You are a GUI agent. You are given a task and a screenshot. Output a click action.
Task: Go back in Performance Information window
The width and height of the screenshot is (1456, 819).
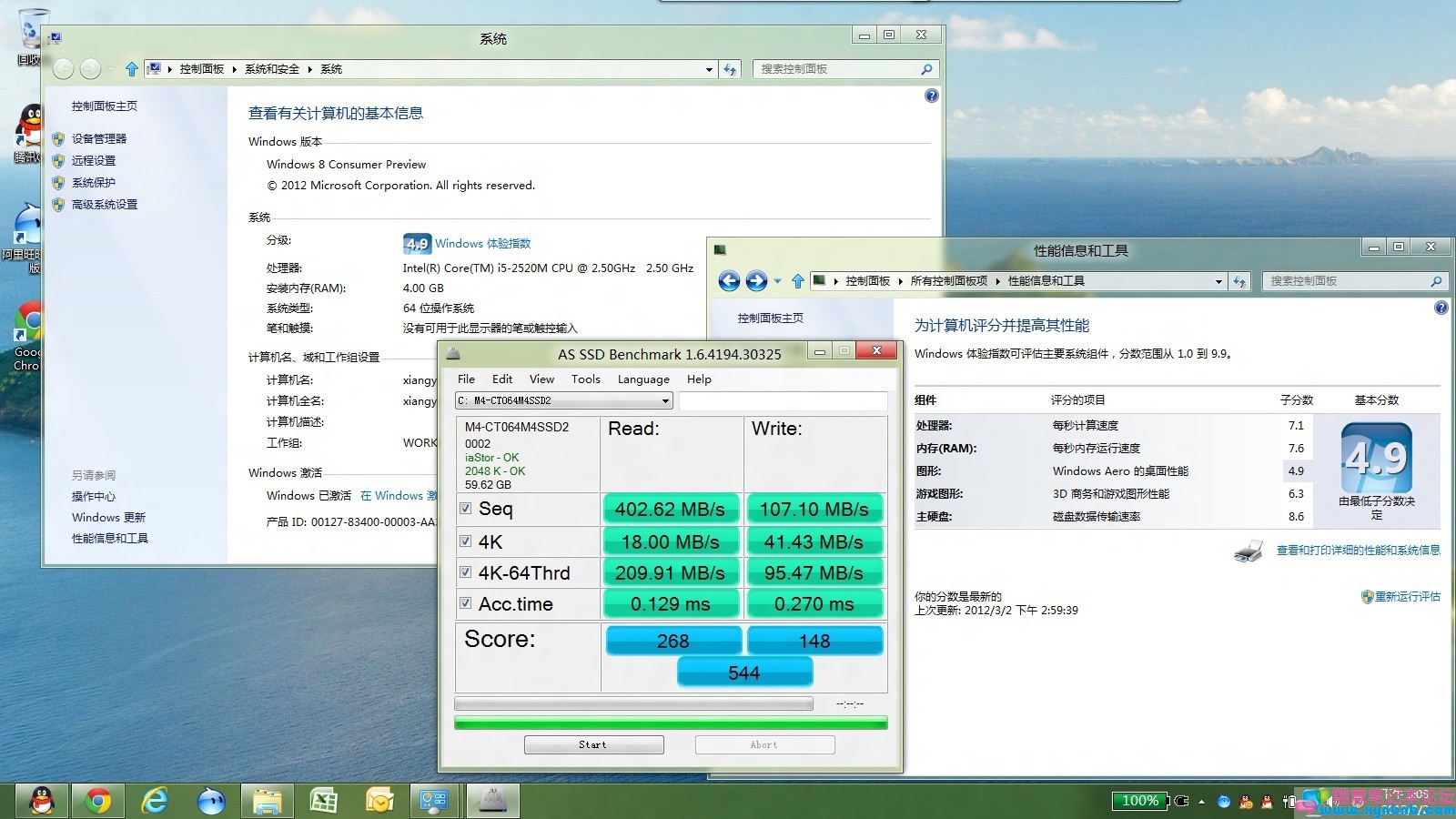[729, 281]
